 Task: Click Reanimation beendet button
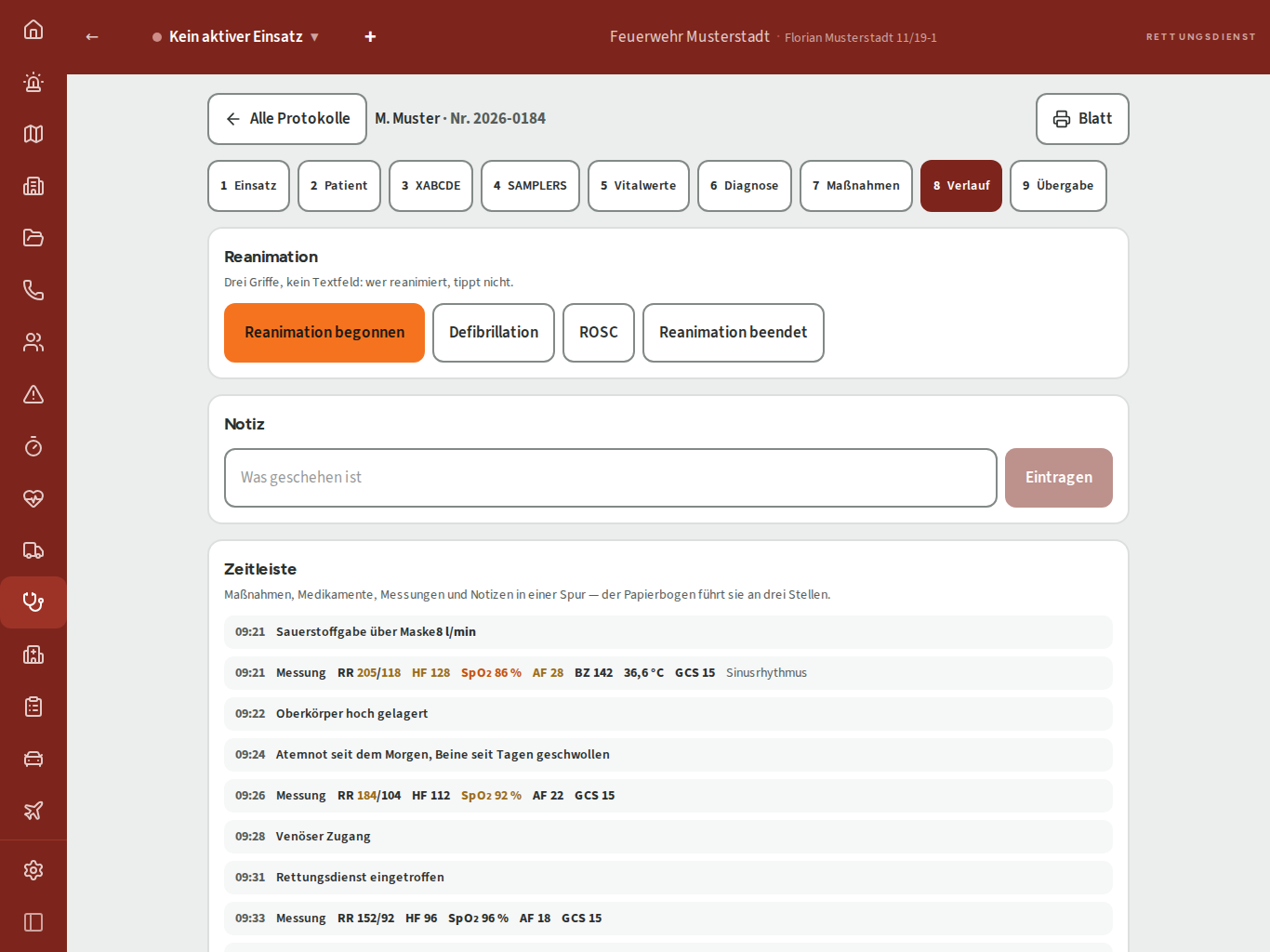734,333
